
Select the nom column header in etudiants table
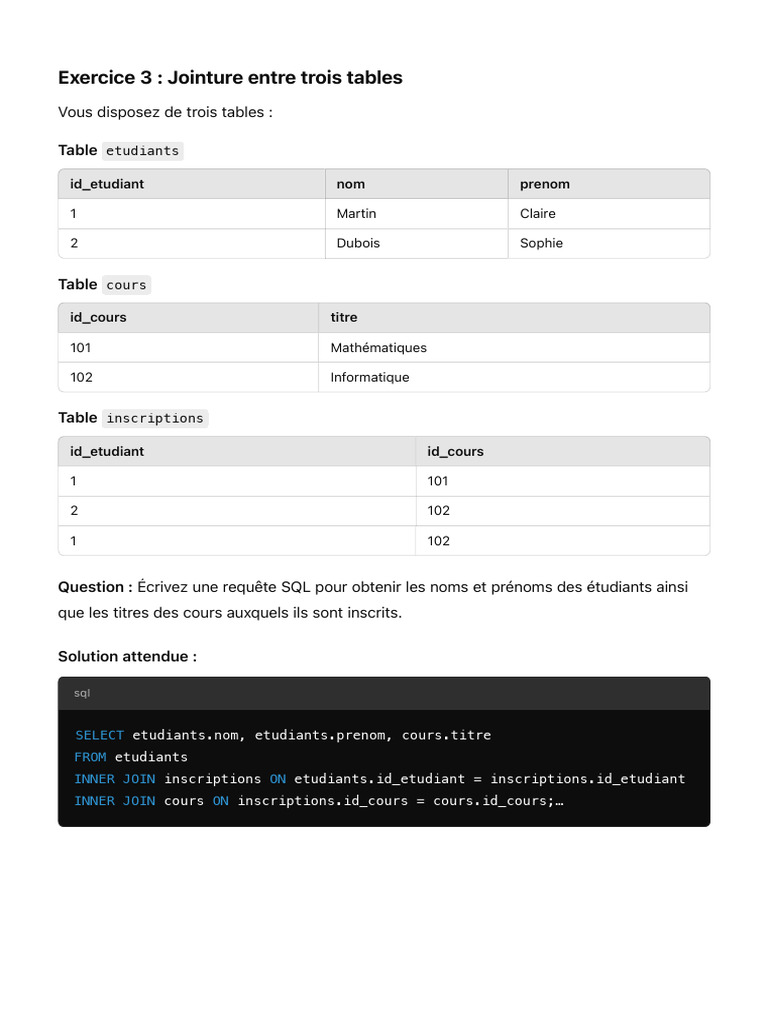[x=417, y=184]
